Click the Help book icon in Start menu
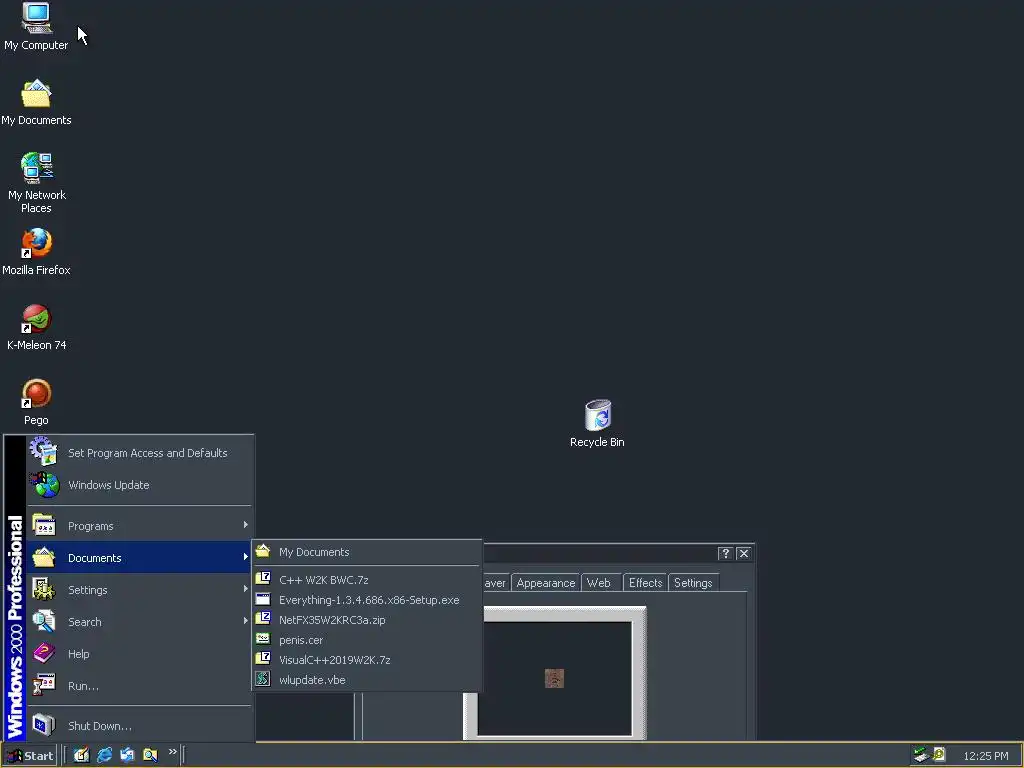1024x768 pixels. click(44, 653)
